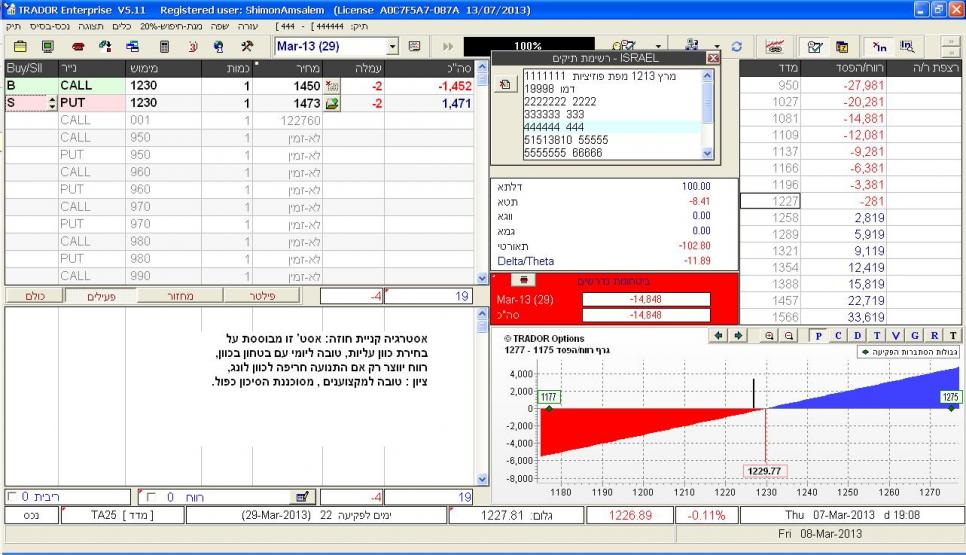The width and height of the screenshot is (966, 555).
Task: Open the כלים menu
Action: tap(123, 23)
